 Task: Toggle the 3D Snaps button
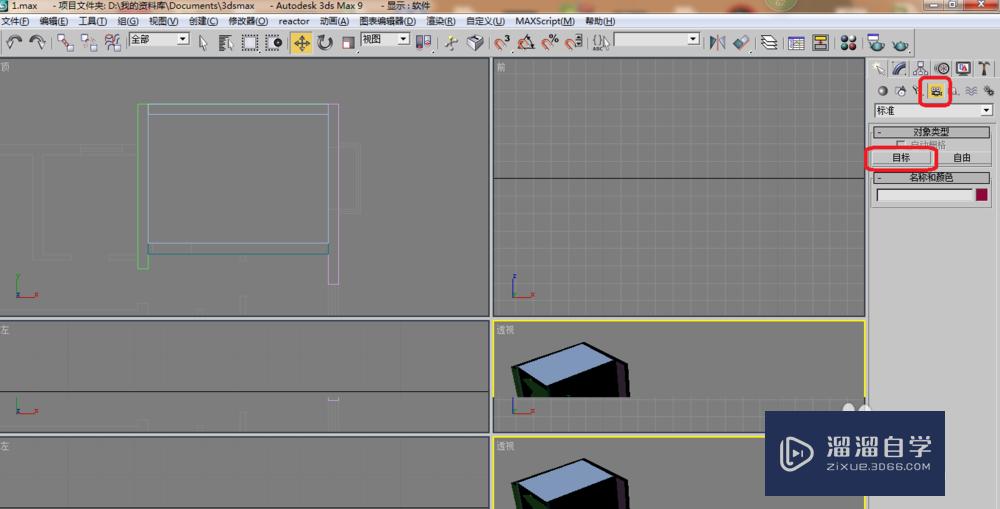[x=502, y=42]
